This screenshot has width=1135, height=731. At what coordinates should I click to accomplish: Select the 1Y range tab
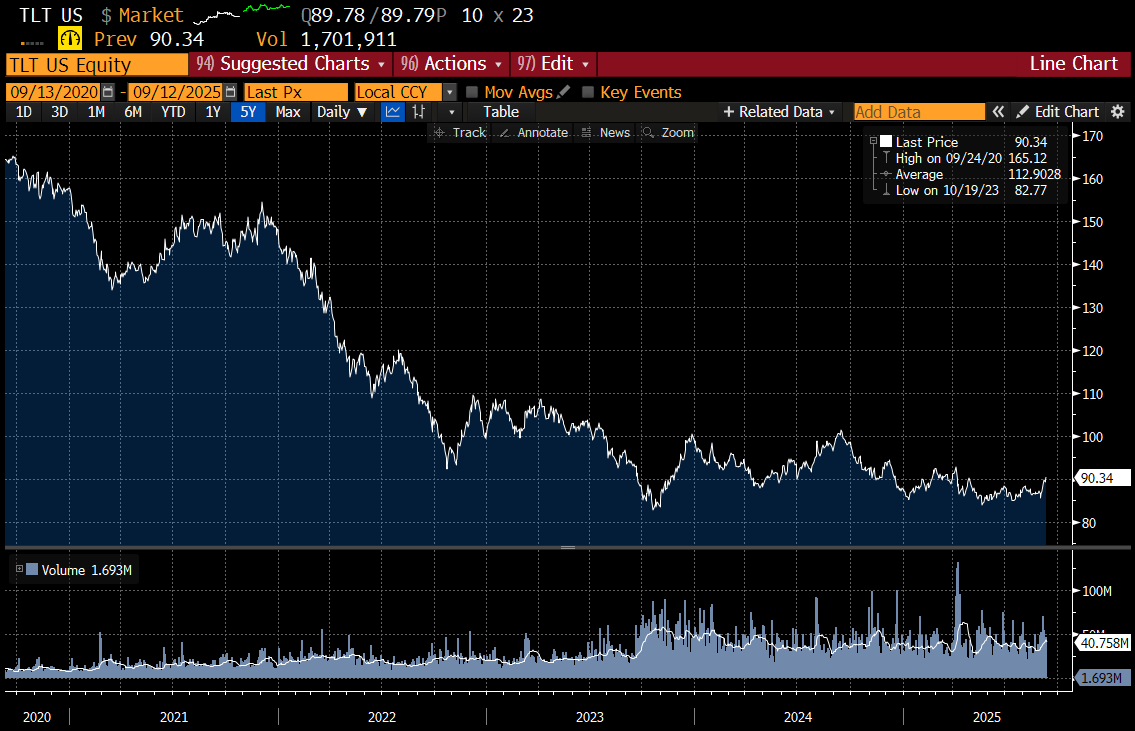213,112
